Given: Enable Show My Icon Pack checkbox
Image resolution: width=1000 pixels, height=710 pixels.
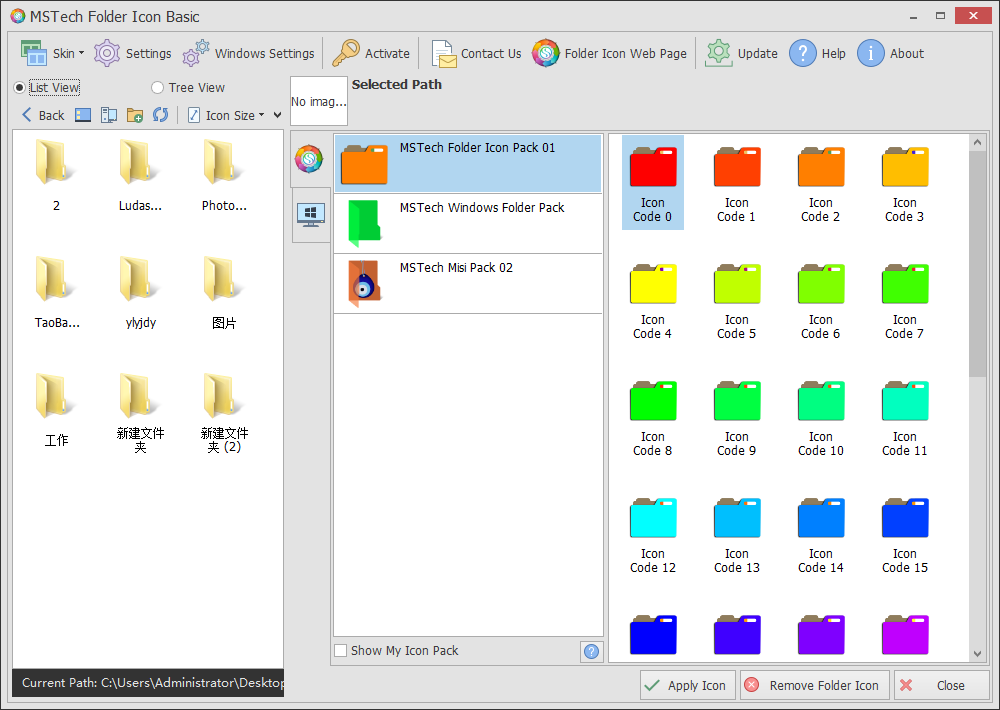Looking at the screenshot, I should pyautogui.click(x=341, y=651).
